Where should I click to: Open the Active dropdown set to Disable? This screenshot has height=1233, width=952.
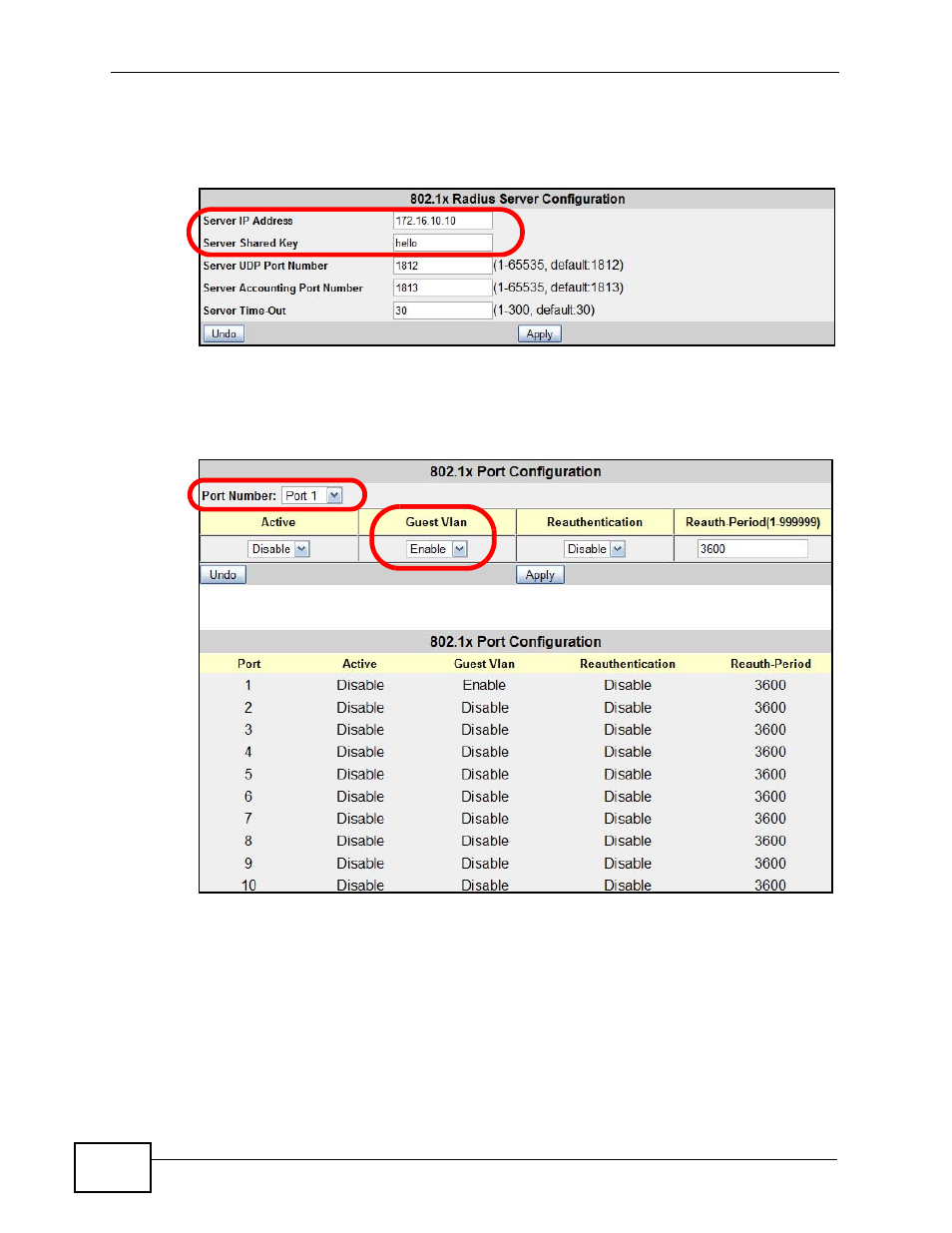(x=278, y=549)
